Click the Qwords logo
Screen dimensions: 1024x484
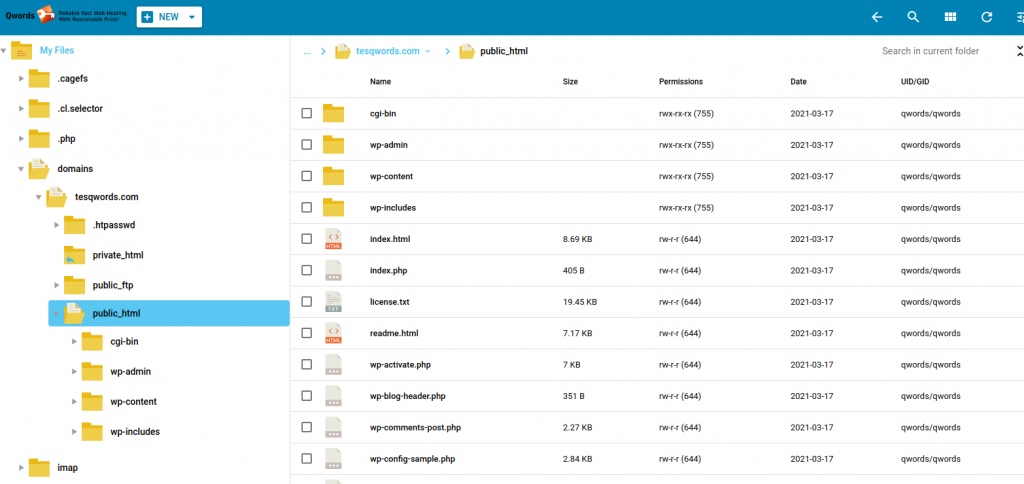pyautogui.click(x=64, y=16)
